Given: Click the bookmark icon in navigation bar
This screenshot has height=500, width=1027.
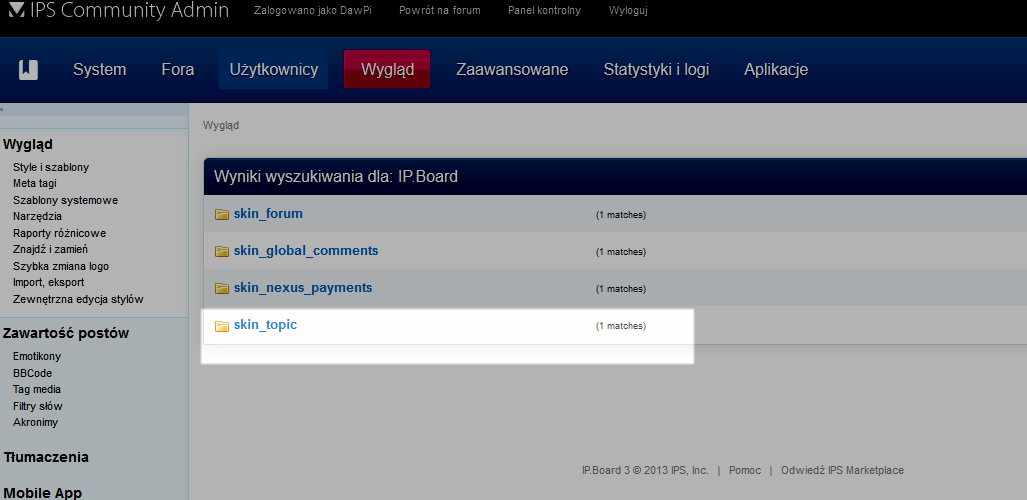Looking at the screenshot, I should [28, 69].
